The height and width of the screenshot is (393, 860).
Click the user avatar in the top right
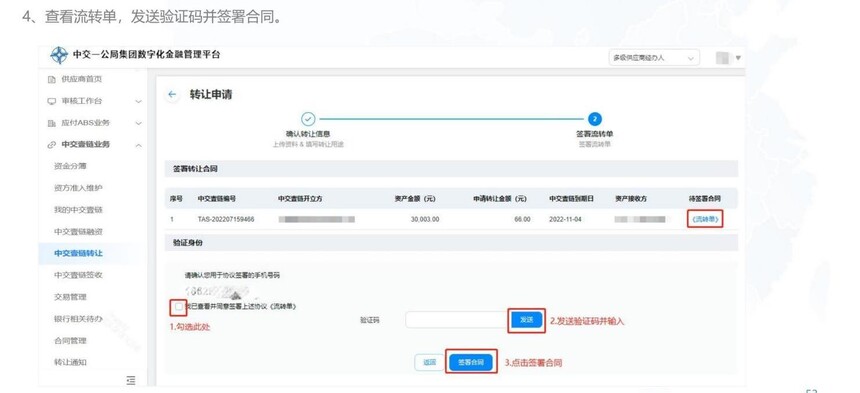point(724,58)
